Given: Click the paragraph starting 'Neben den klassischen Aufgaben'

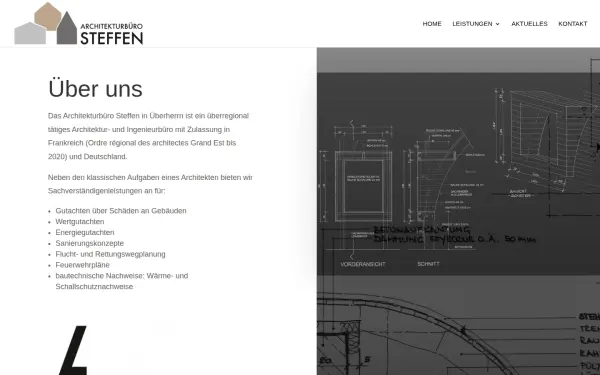Looking at the screenshot, I should pos(150,184).
